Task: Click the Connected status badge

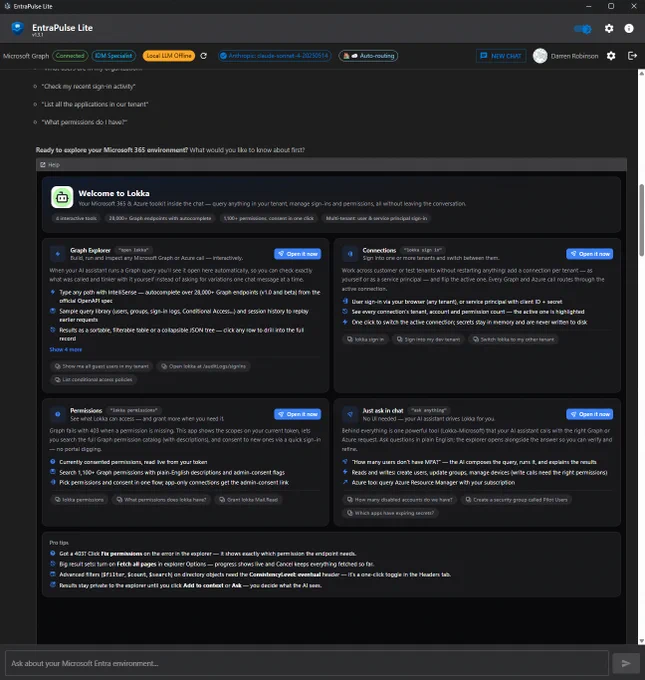Action: (70, 56)
